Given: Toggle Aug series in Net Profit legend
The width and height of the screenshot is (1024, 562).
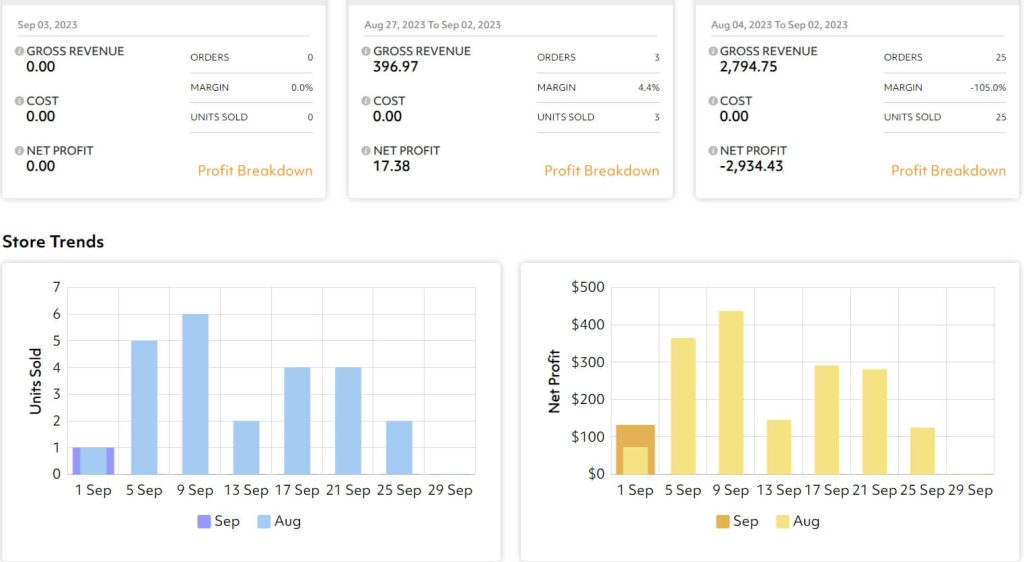Looking at the screenshot, I should [797, 521].
